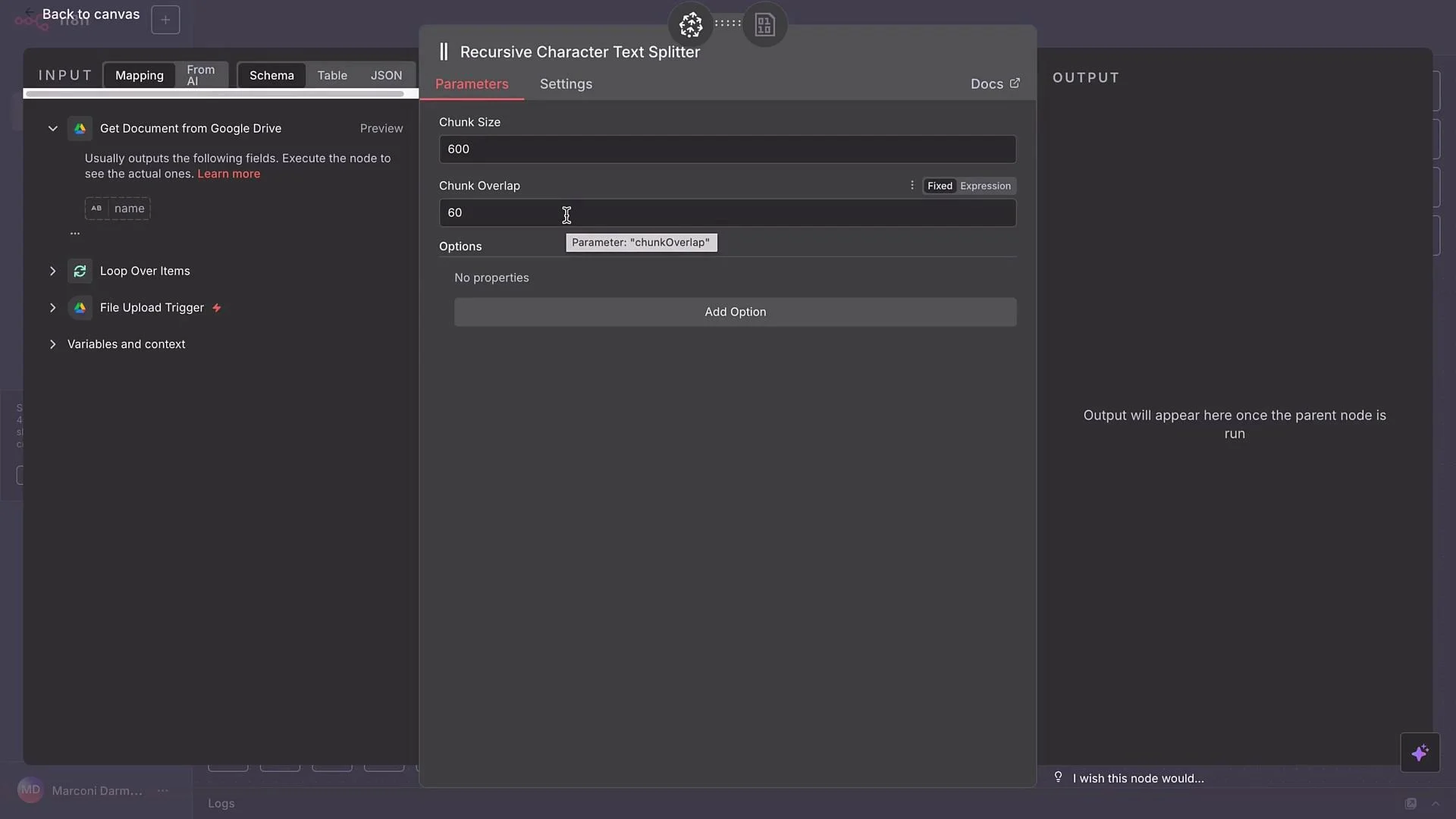The height and width of the screenshot is (819, 1456).
Task: Click the Recursive Text Splitter node icon
Action: pos(444,52)
